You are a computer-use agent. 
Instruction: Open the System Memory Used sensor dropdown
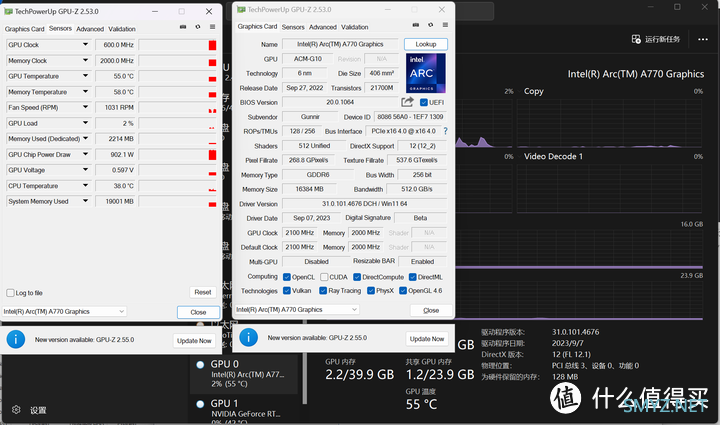[85, 201]
